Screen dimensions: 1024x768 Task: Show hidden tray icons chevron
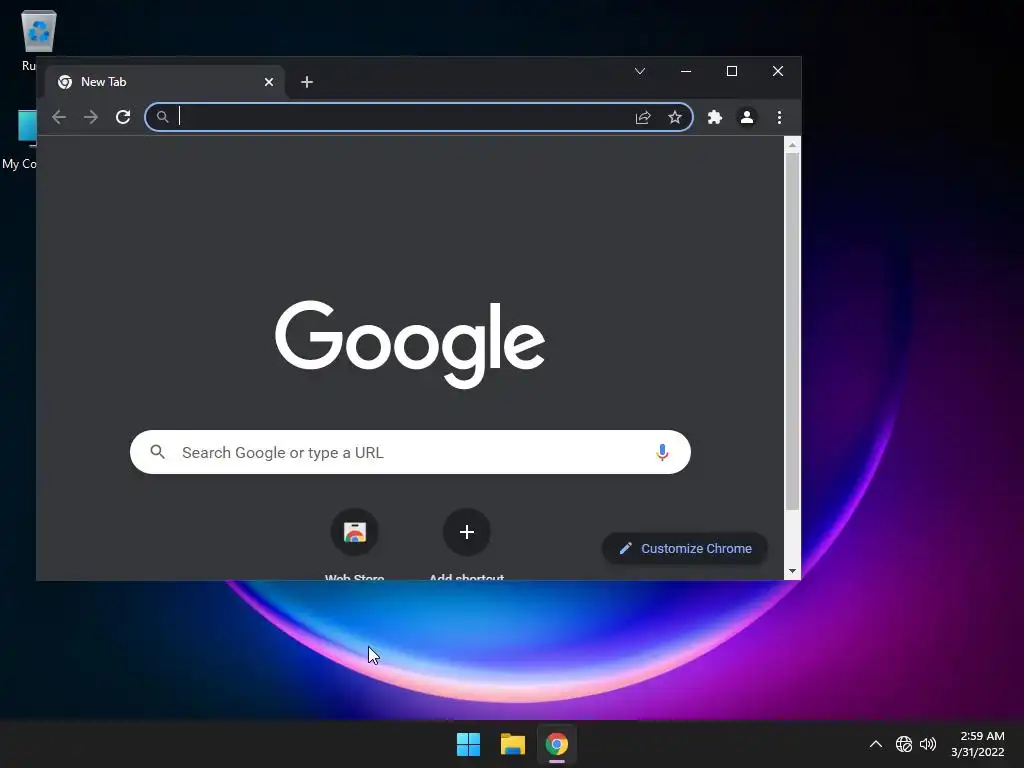[x=876, y=744]
